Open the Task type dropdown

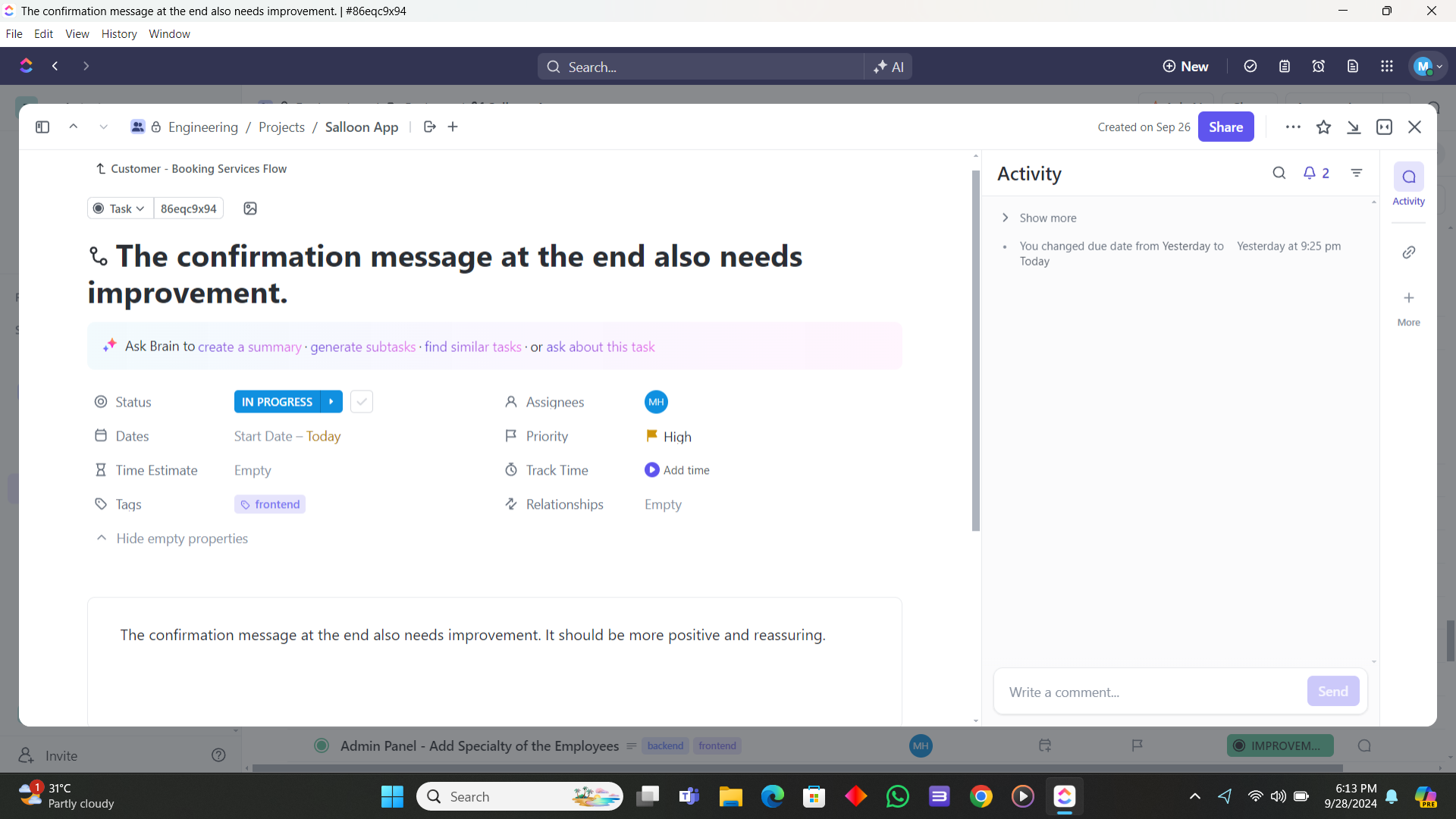[120, 209]
